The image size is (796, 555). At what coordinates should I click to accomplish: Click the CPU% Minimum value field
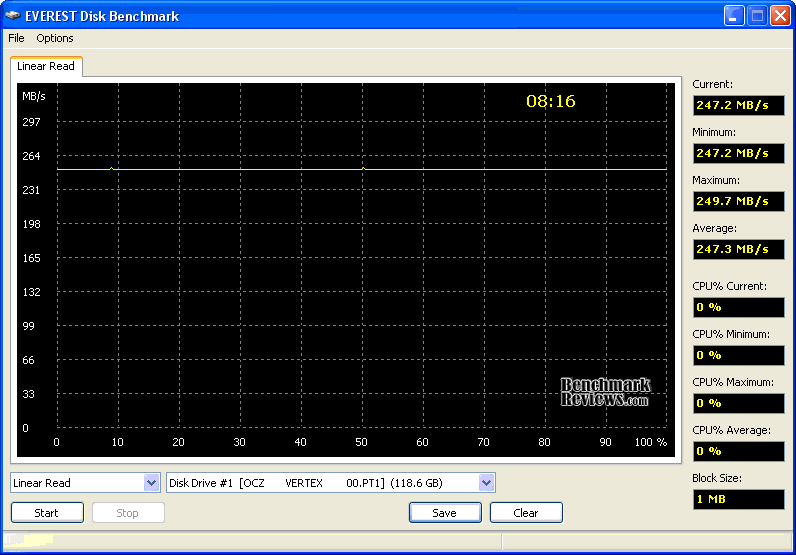point(739,355)
